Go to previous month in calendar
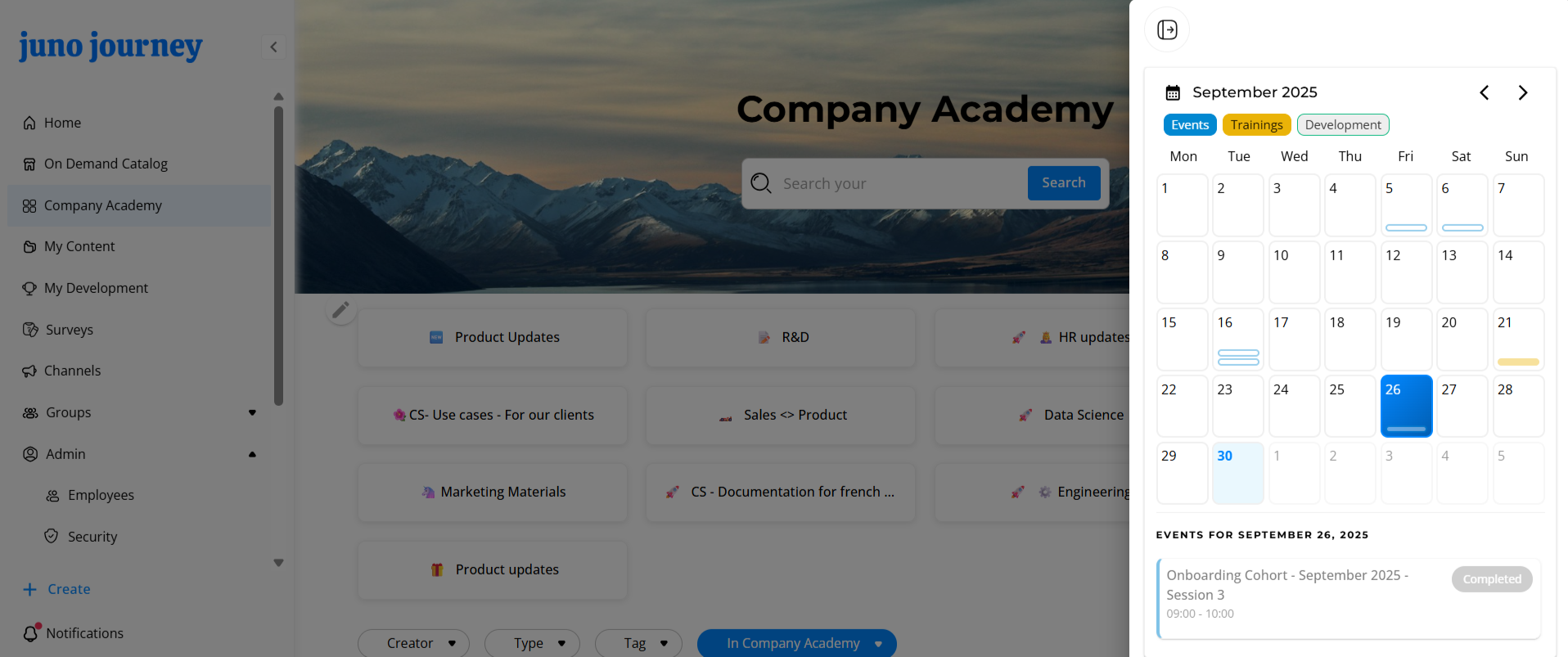1568x657 pixels. 1484,92
